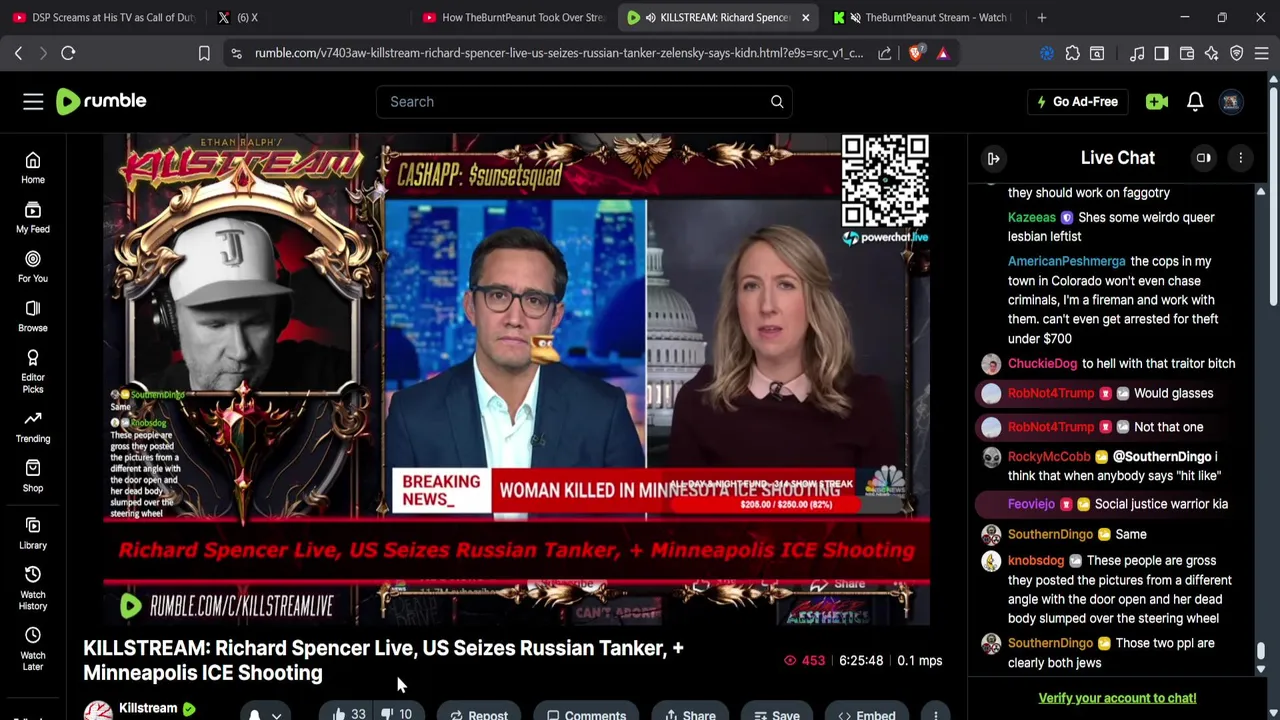Image resolution: width=1280 pixels, height=720 pixels.
Task: Dislike the video (10 thumbs down)
Action: (398, 714)
